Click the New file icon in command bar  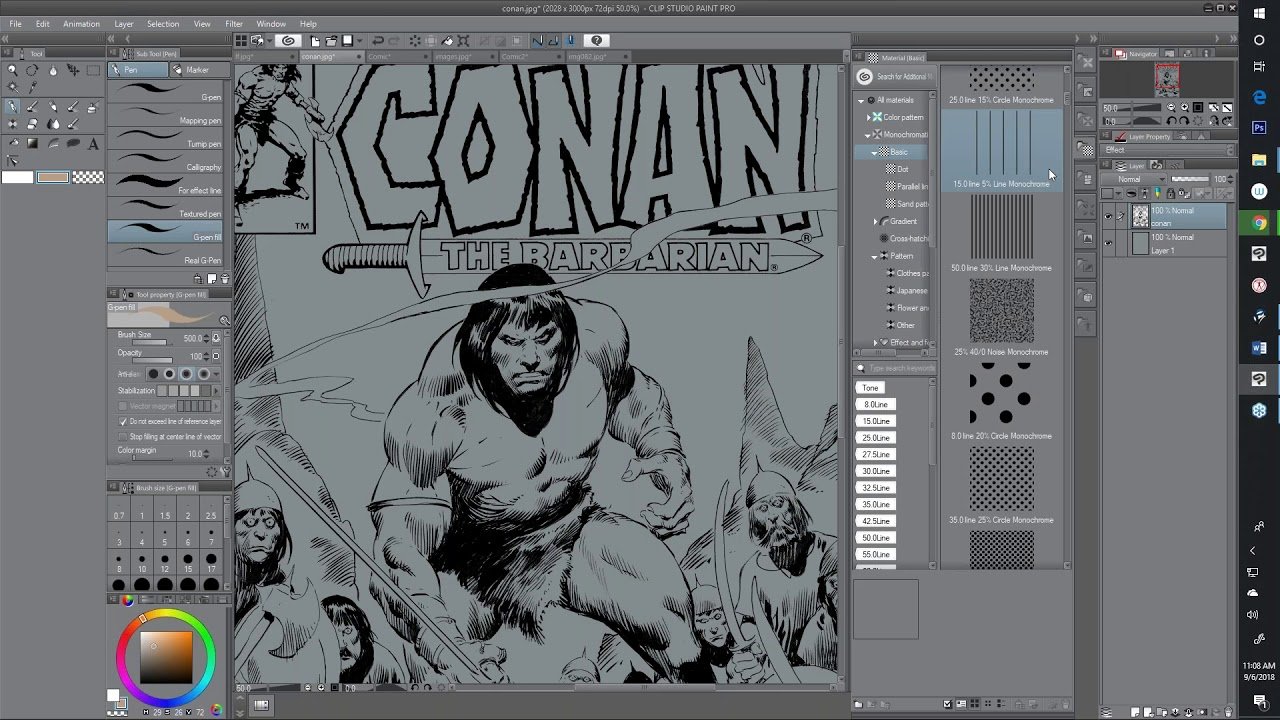[315, 41]
